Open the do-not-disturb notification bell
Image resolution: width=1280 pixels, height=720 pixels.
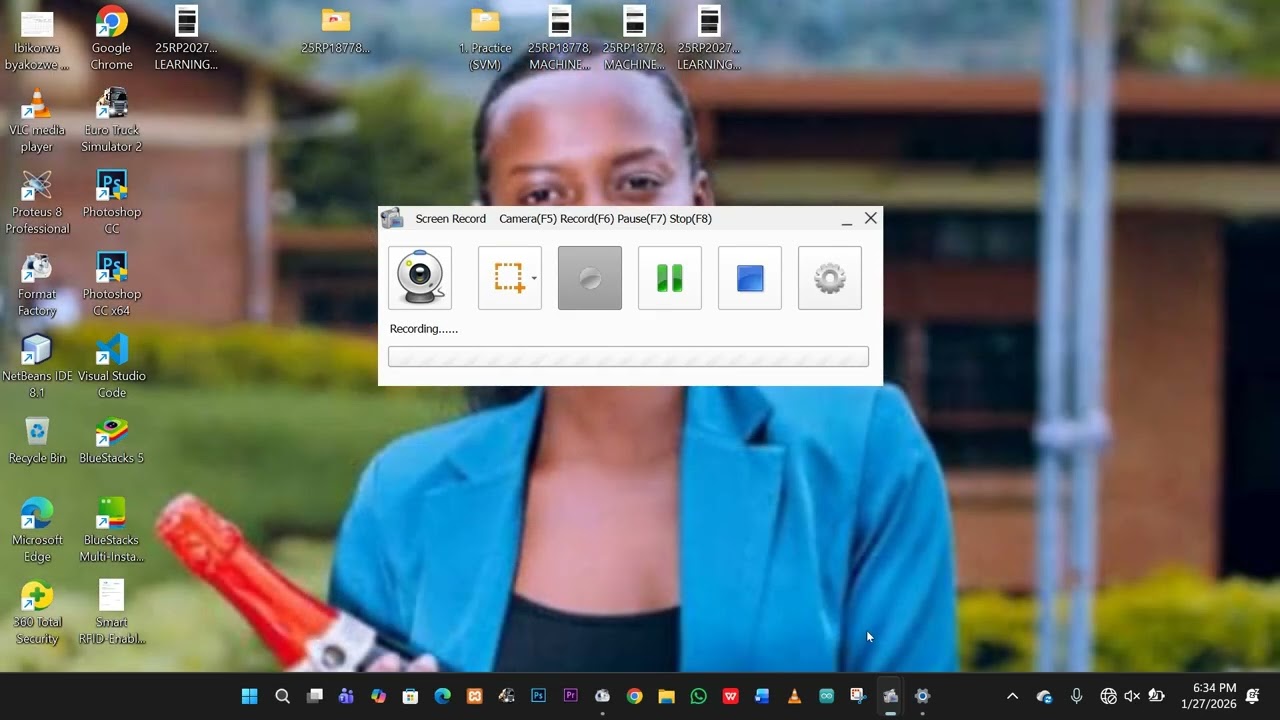1252,696
